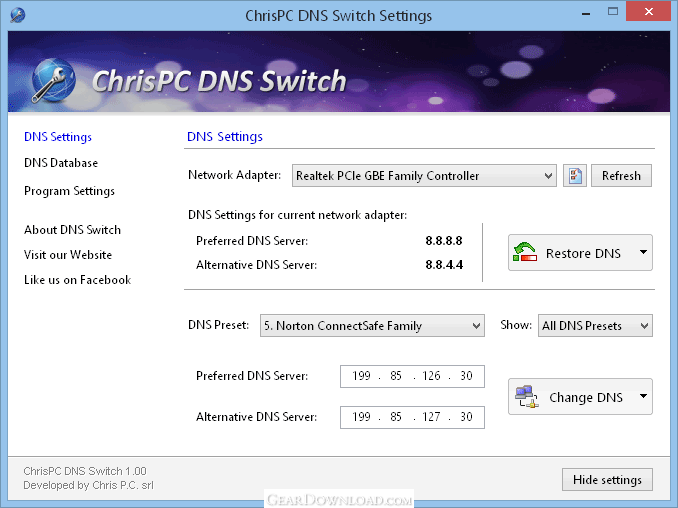
Task: Close the ChrisPC DNS Switch Settings window
Action: (648, 12)
